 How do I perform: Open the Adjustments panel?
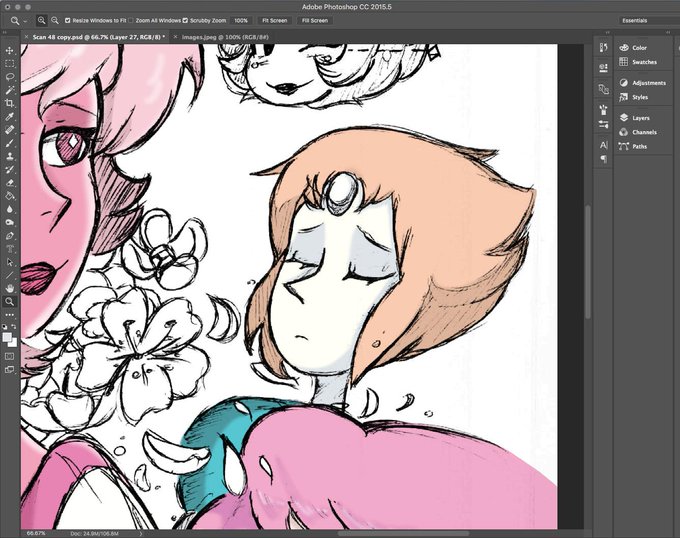(646, 83)
